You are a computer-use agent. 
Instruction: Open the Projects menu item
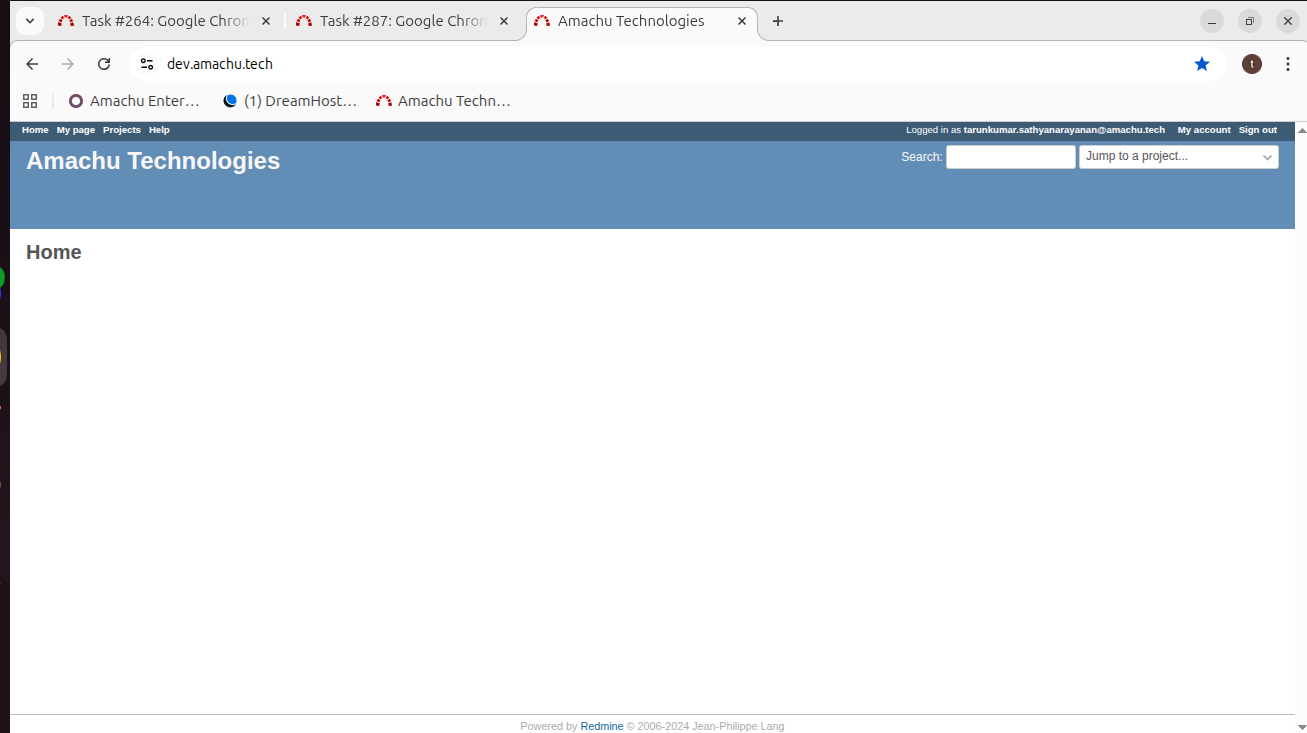pyautogui.click(x=121, y=130)
